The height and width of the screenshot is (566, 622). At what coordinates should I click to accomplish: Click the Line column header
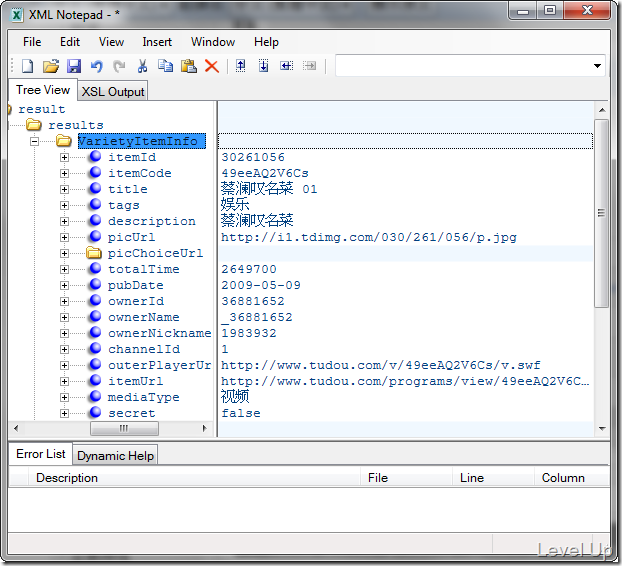pos(493,478)
